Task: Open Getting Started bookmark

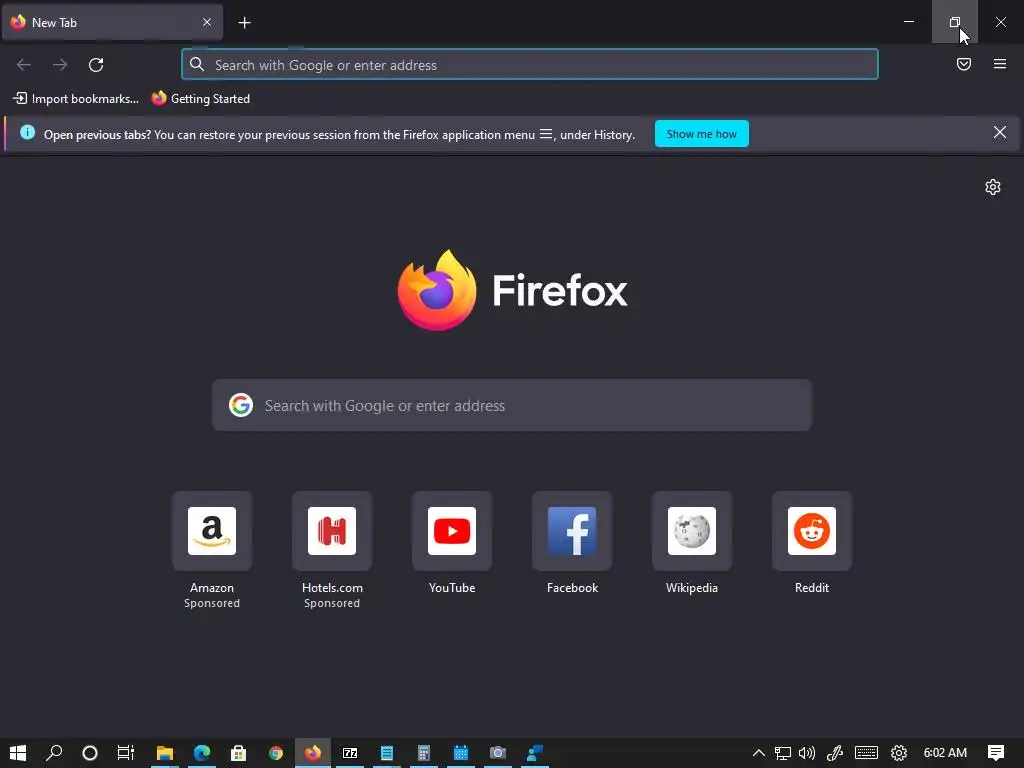Action: coord(200,99)
